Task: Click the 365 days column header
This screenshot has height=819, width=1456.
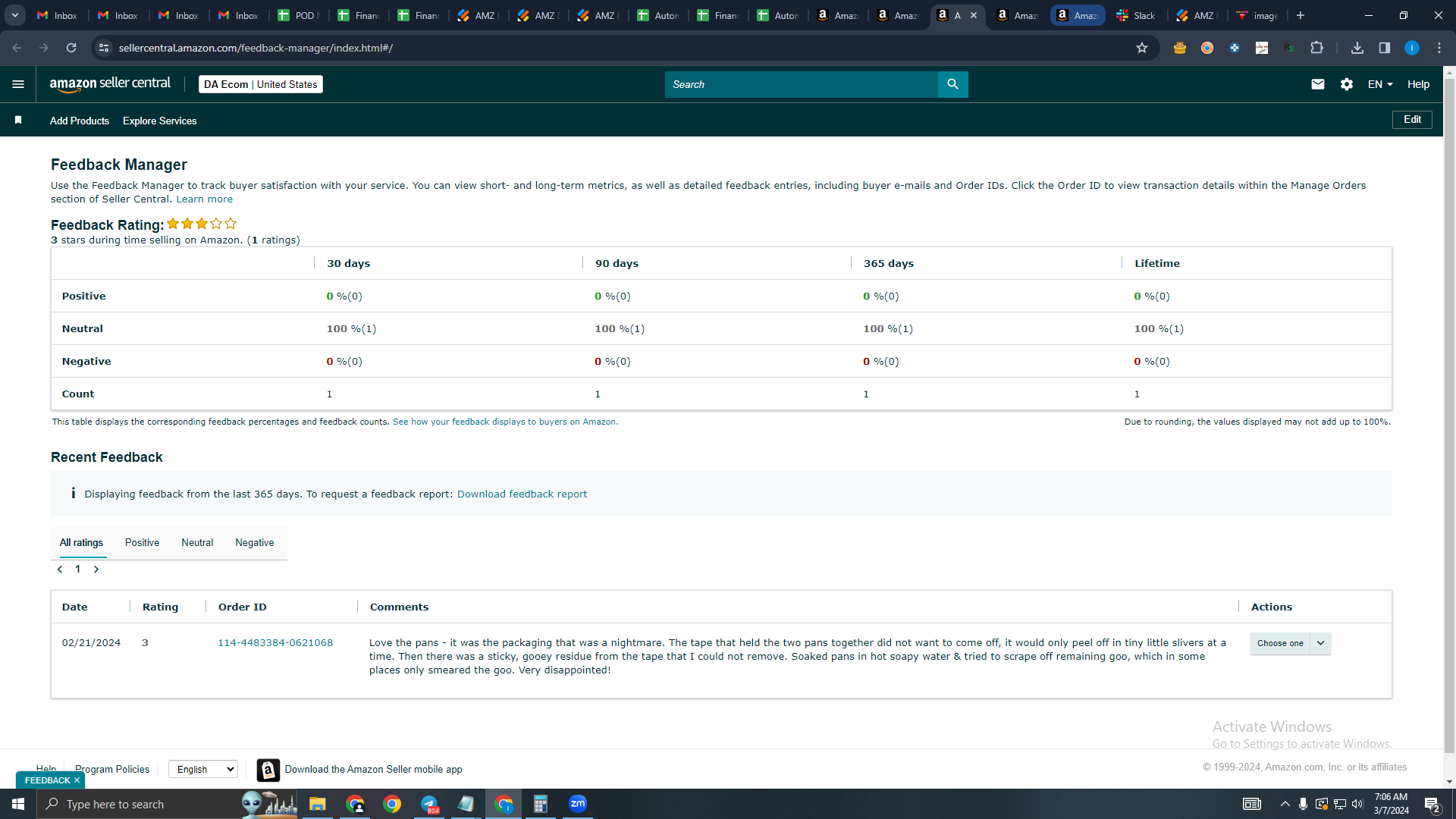Action: (889, 264)
